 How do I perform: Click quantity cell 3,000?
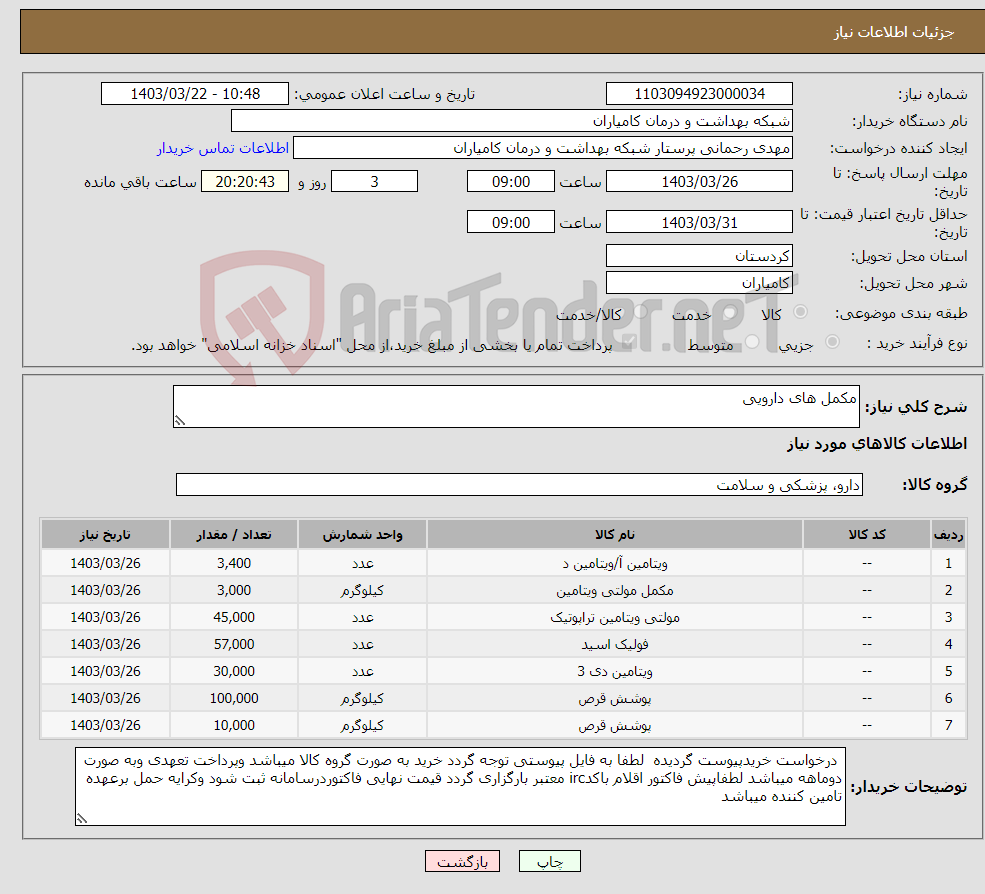tap(234, 591)
